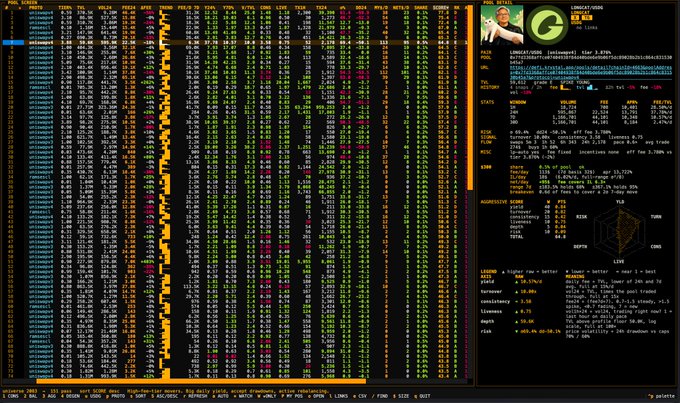680x403 pixels.
Task: Click the green G token logo
Action: tap(547, 25)
